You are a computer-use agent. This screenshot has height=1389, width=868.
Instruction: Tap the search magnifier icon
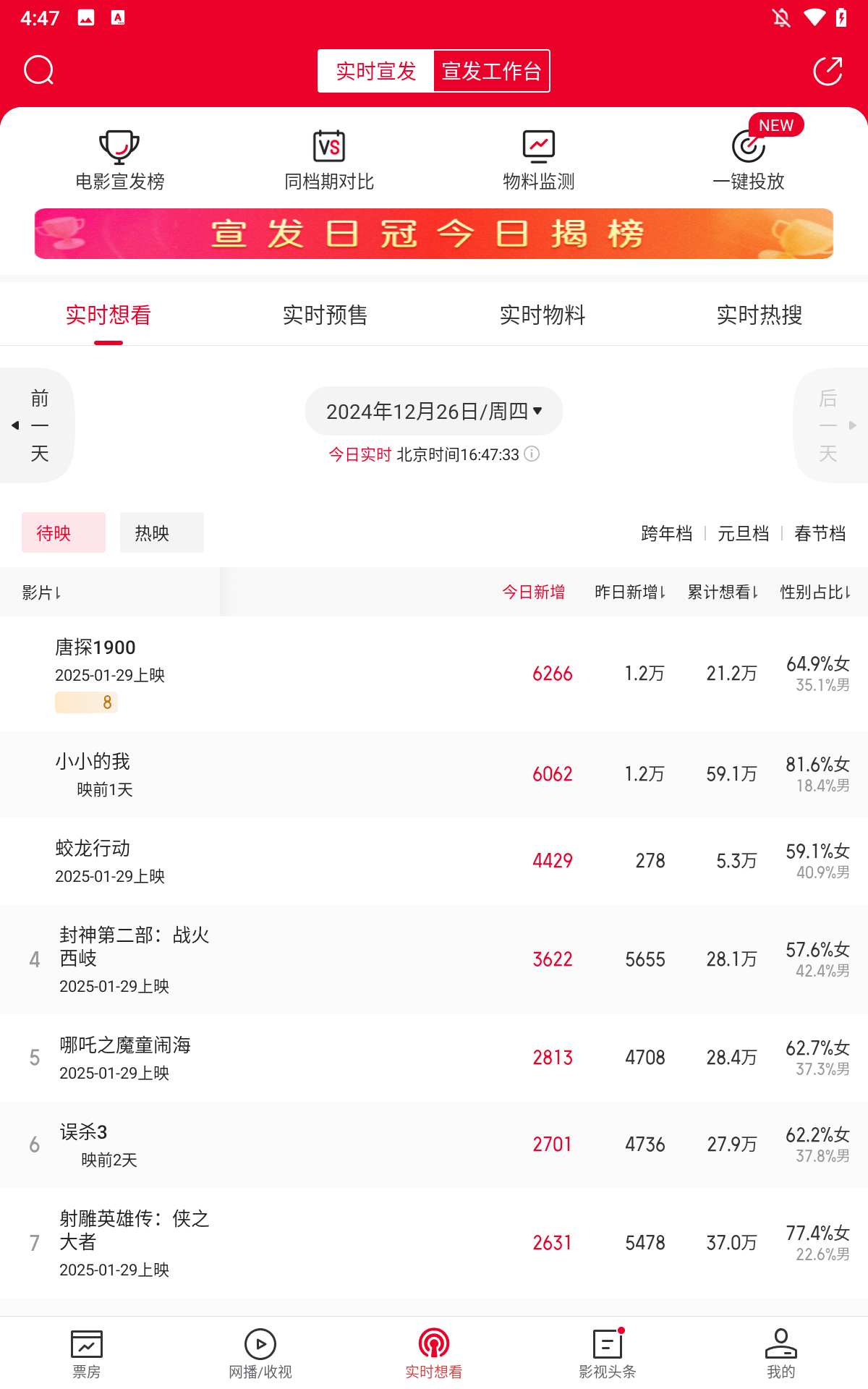pyautogui.click(x=39, y=70)
